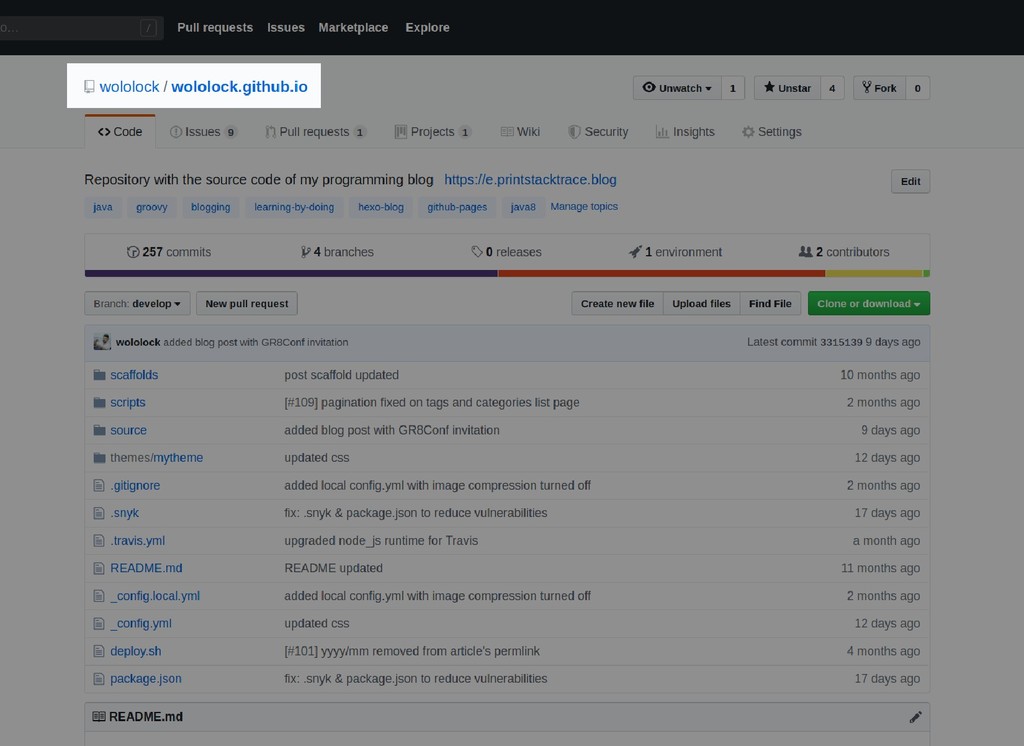This screenshot has height=746, width=1024.
Task: Open the Unwatch dropdown
Action: (677, 88)
